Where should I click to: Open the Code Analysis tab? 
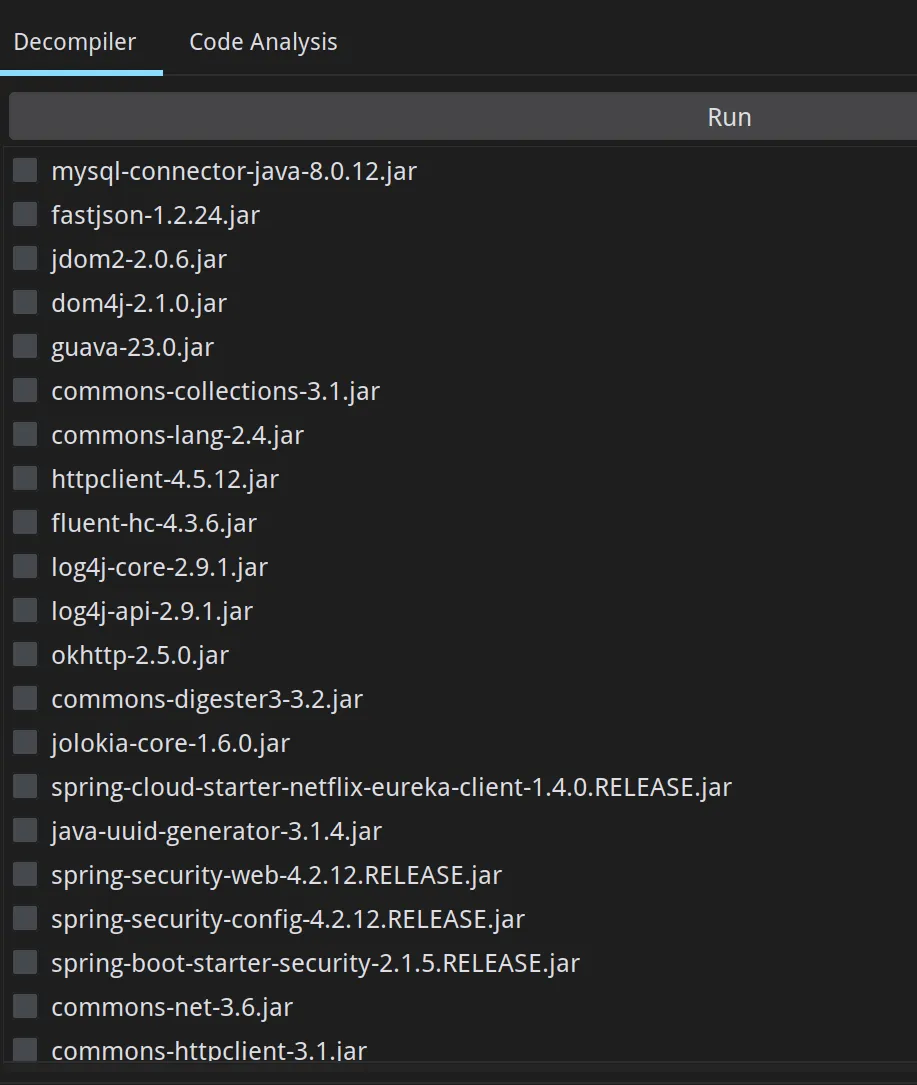click(263, 43)
